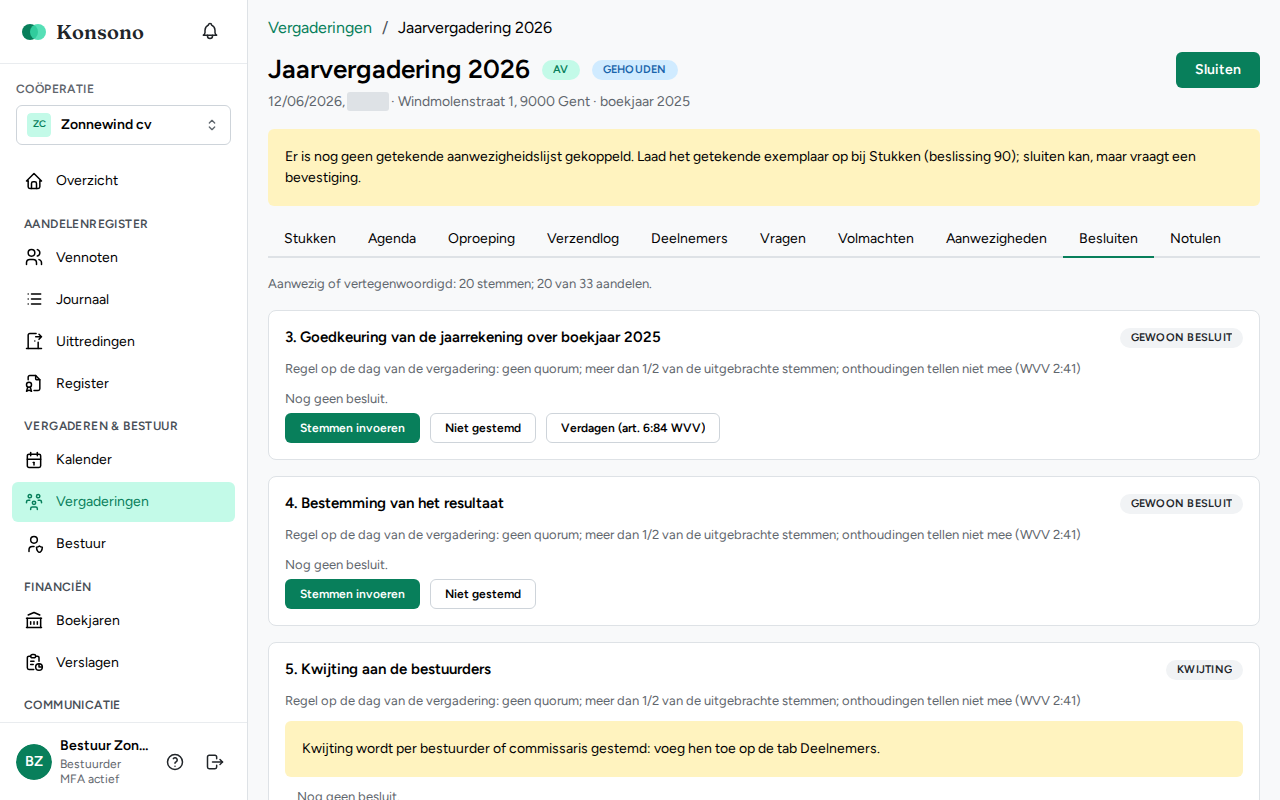Click the Kwijting per bestuurder notice

pos(764,749)
